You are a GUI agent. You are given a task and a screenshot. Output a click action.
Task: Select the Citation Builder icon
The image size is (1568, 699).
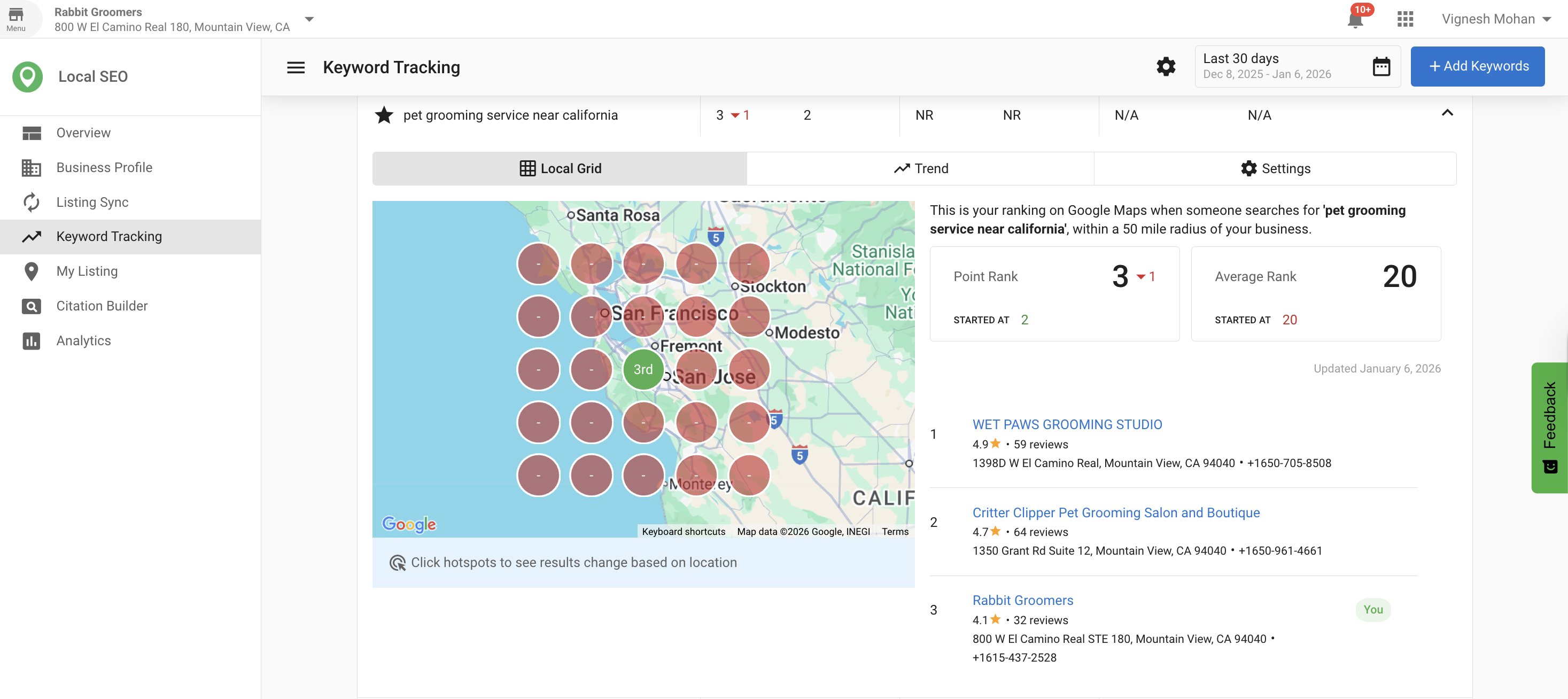32,306
